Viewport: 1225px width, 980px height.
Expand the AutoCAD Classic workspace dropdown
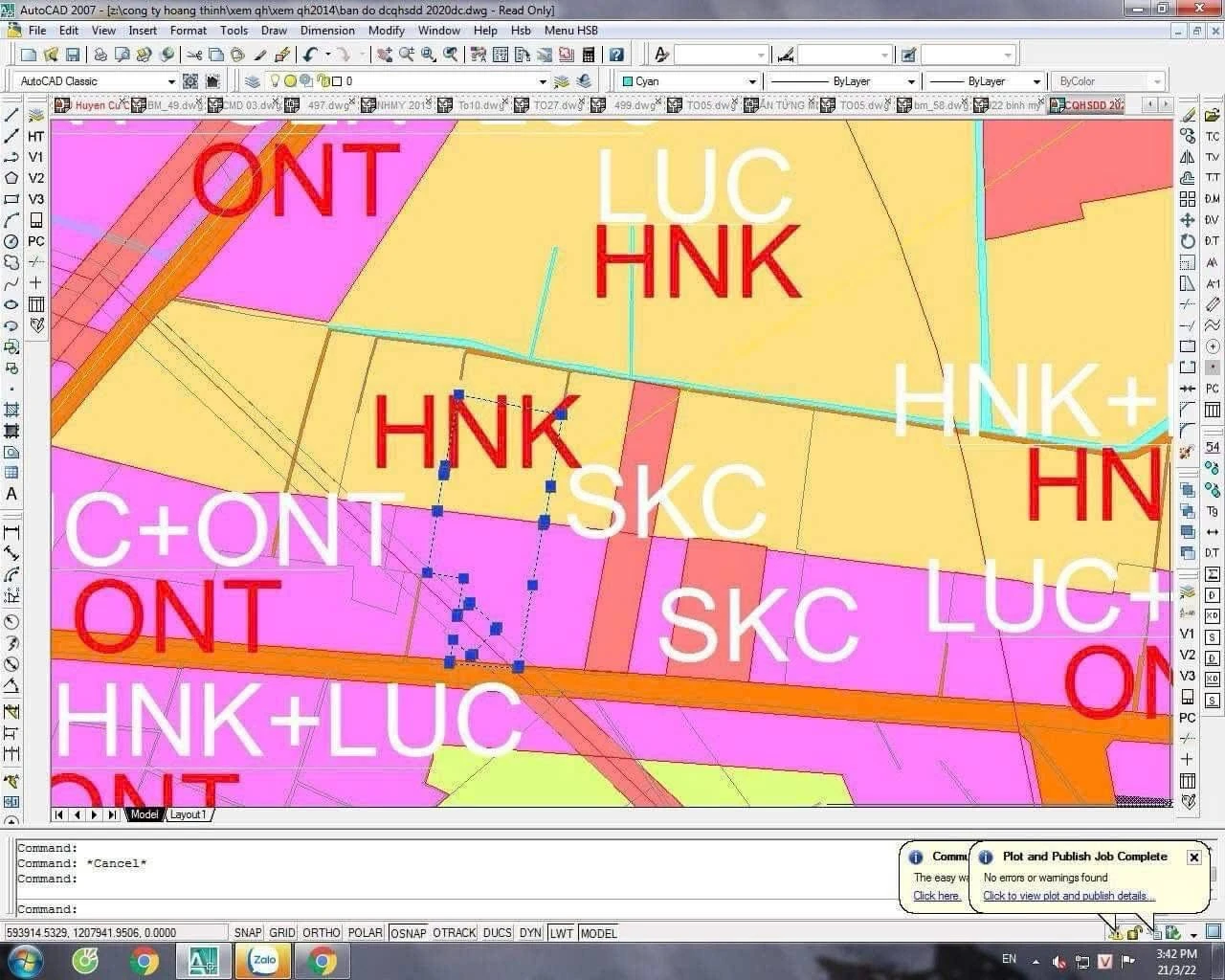click(171, 81)
